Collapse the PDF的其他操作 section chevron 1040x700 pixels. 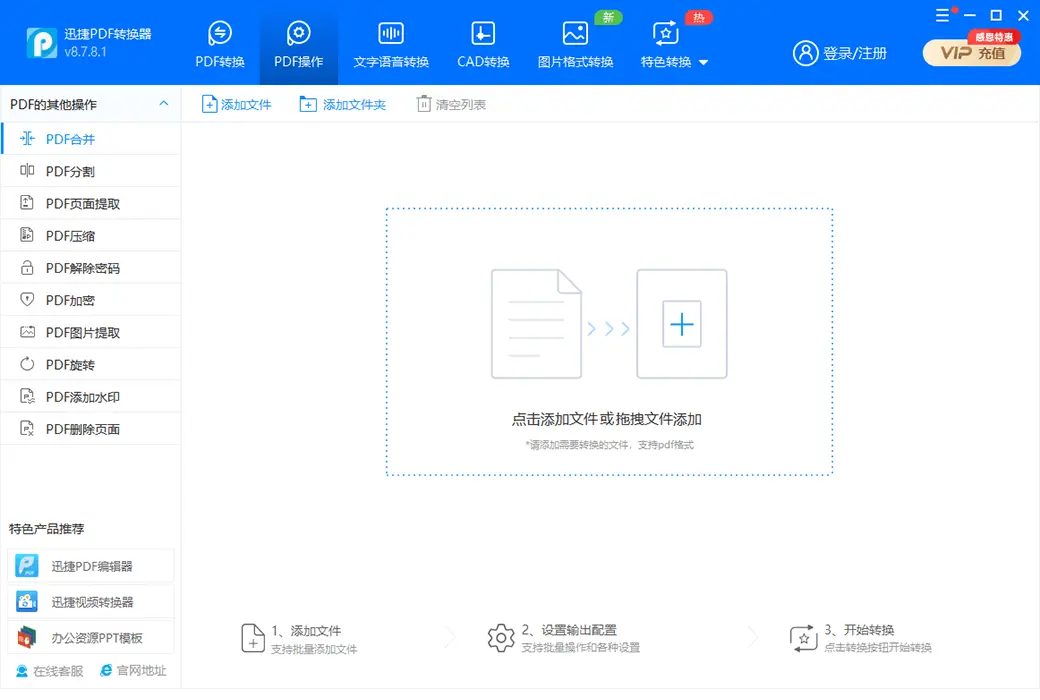tap(164, 104)
